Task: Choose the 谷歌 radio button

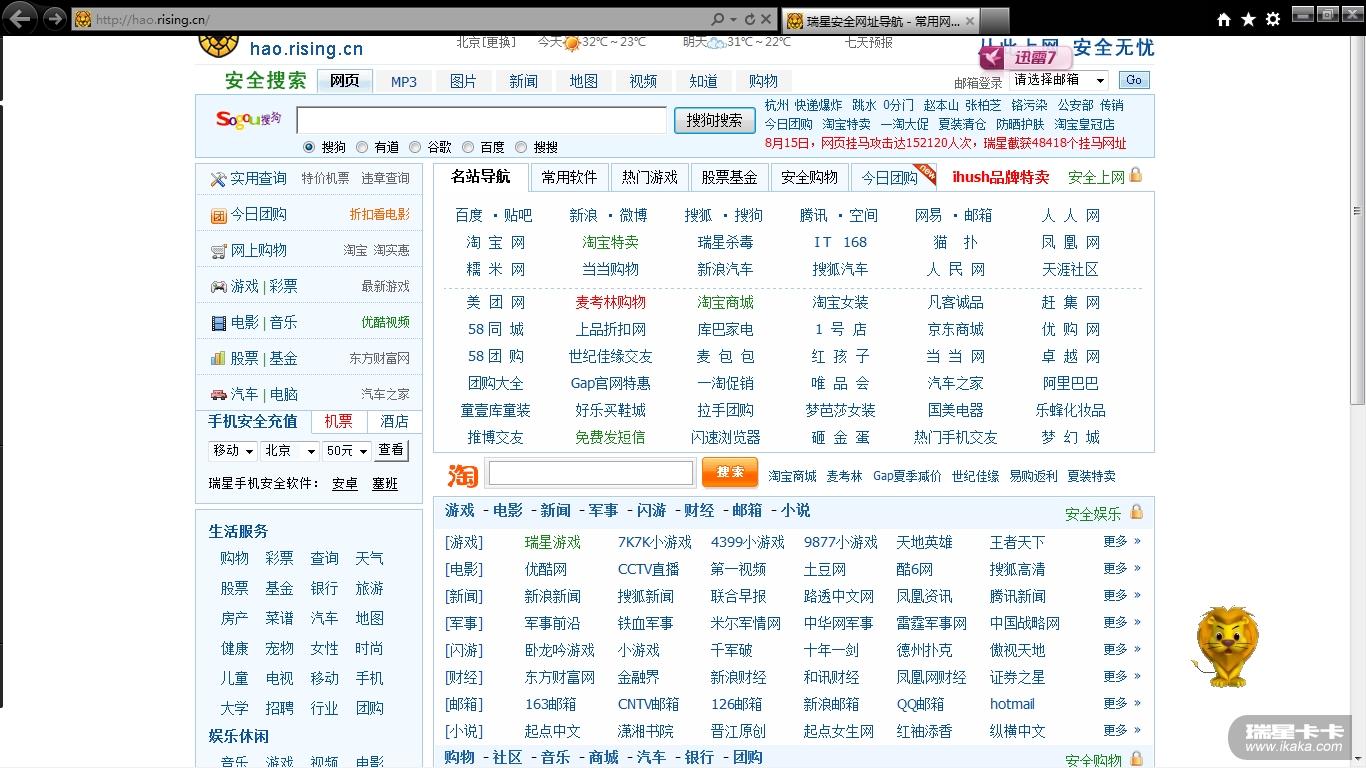Action: 415,147
